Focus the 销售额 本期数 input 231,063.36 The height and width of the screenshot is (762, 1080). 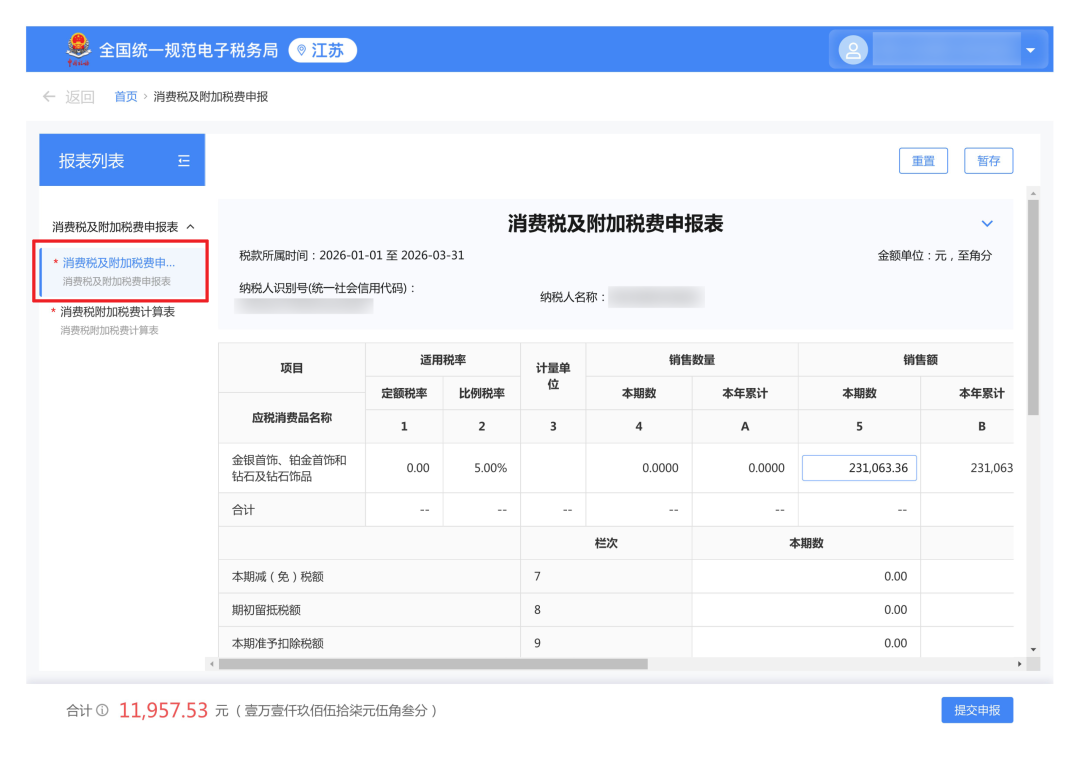pos(859,468)
